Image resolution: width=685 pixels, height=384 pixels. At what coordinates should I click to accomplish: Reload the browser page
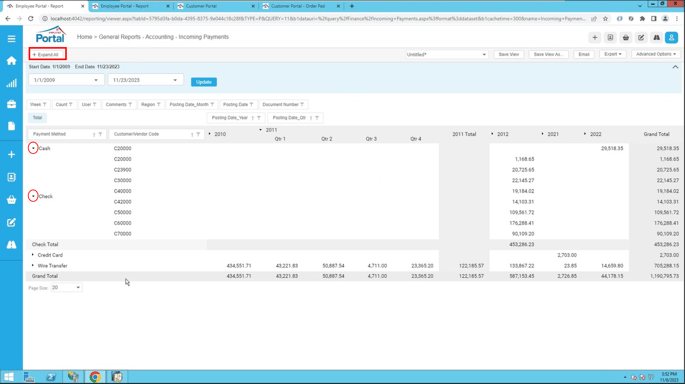(31, 19)
